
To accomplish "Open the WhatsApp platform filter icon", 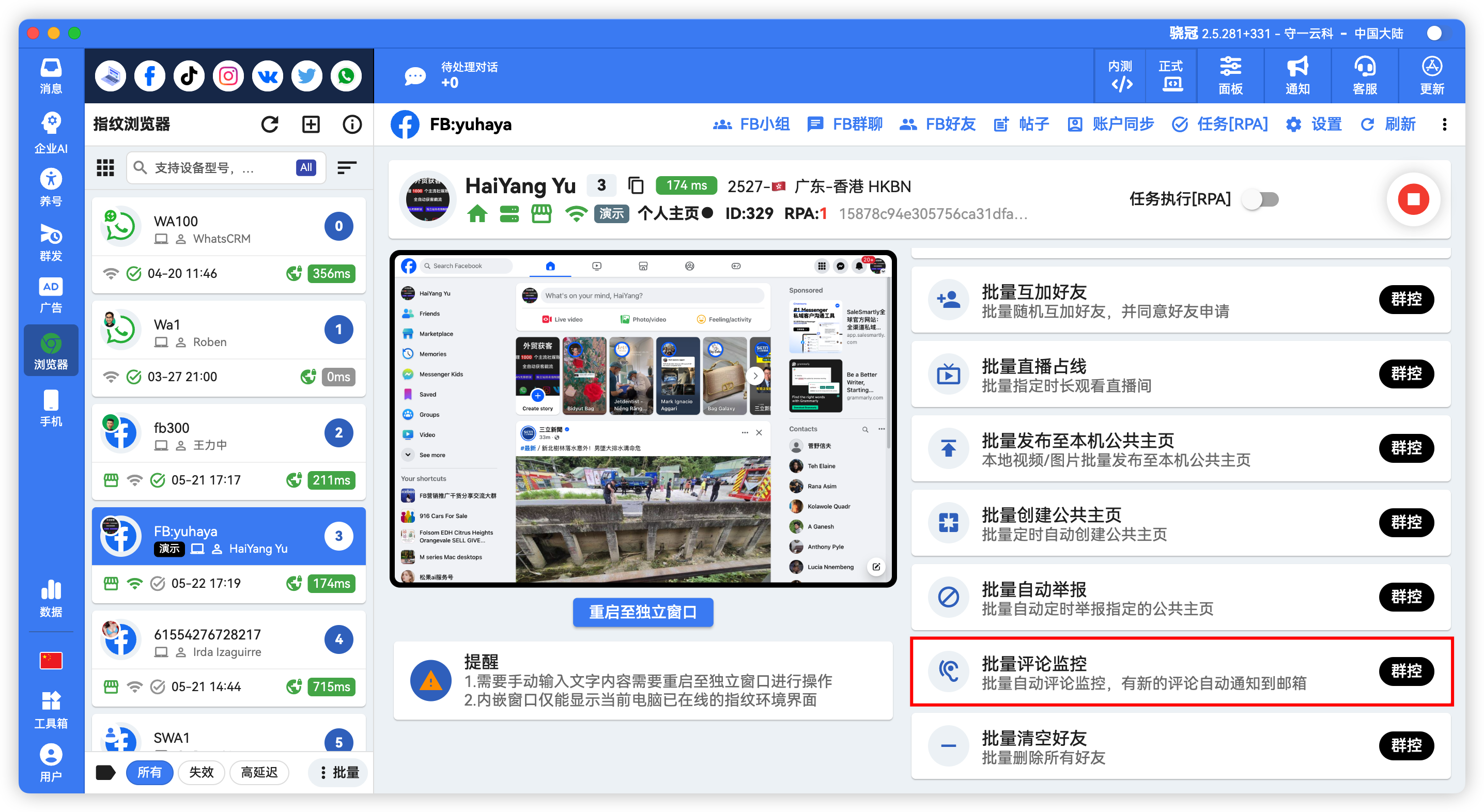I will 345,75.
